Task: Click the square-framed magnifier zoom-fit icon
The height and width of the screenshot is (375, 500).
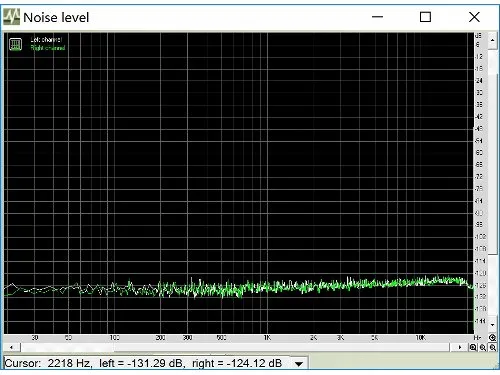Action: tap(473, 348)
